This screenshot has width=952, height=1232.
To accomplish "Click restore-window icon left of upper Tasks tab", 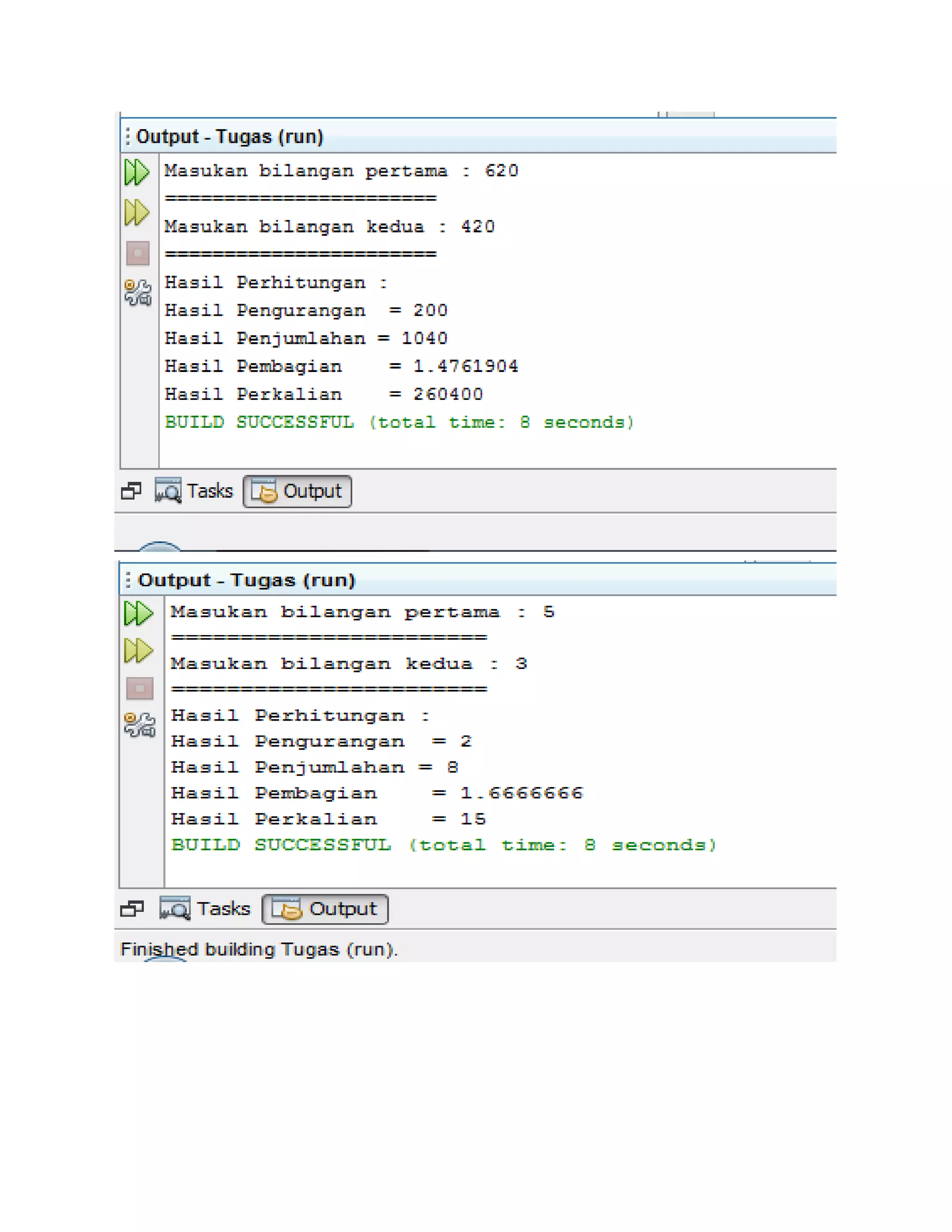I will [x=132, y=491].
